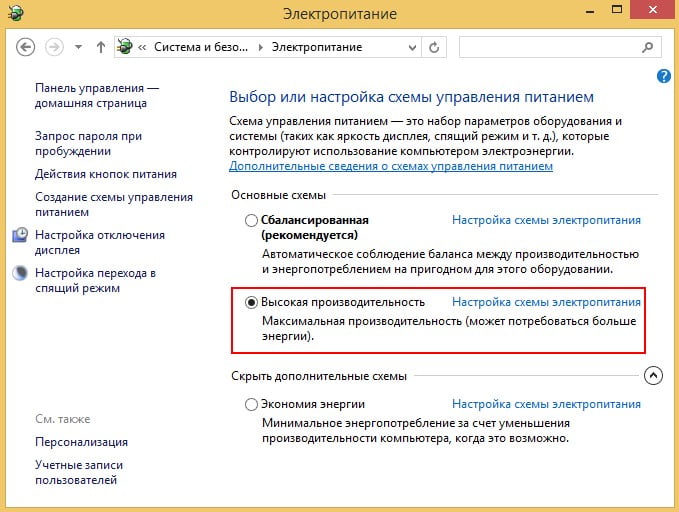Choose the Экономия энергии power plan
This screenshot has height=512, width=679.
251,405
